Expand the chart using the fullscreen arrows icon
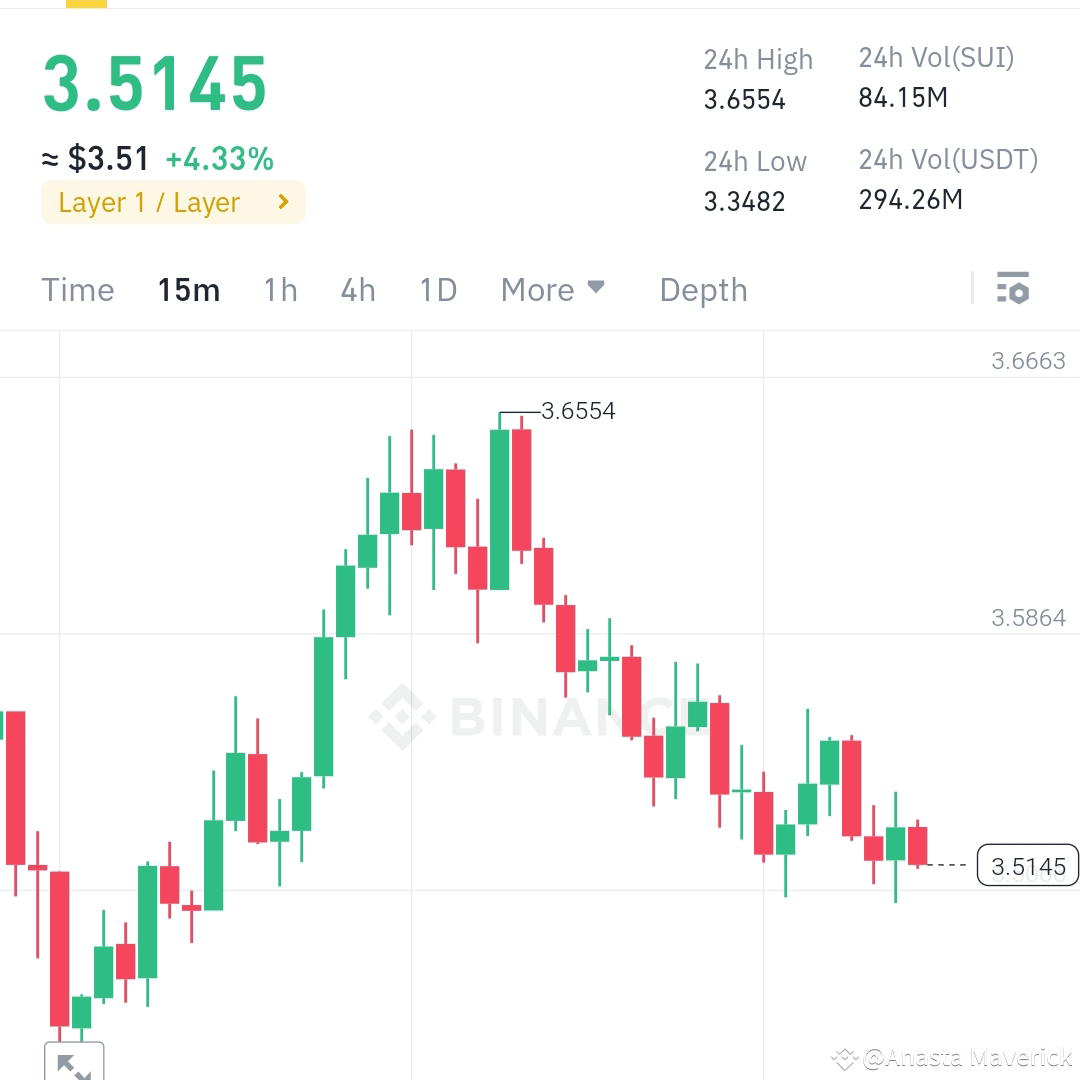This screenshot has height=1080, width=1080. (75, 1063)
